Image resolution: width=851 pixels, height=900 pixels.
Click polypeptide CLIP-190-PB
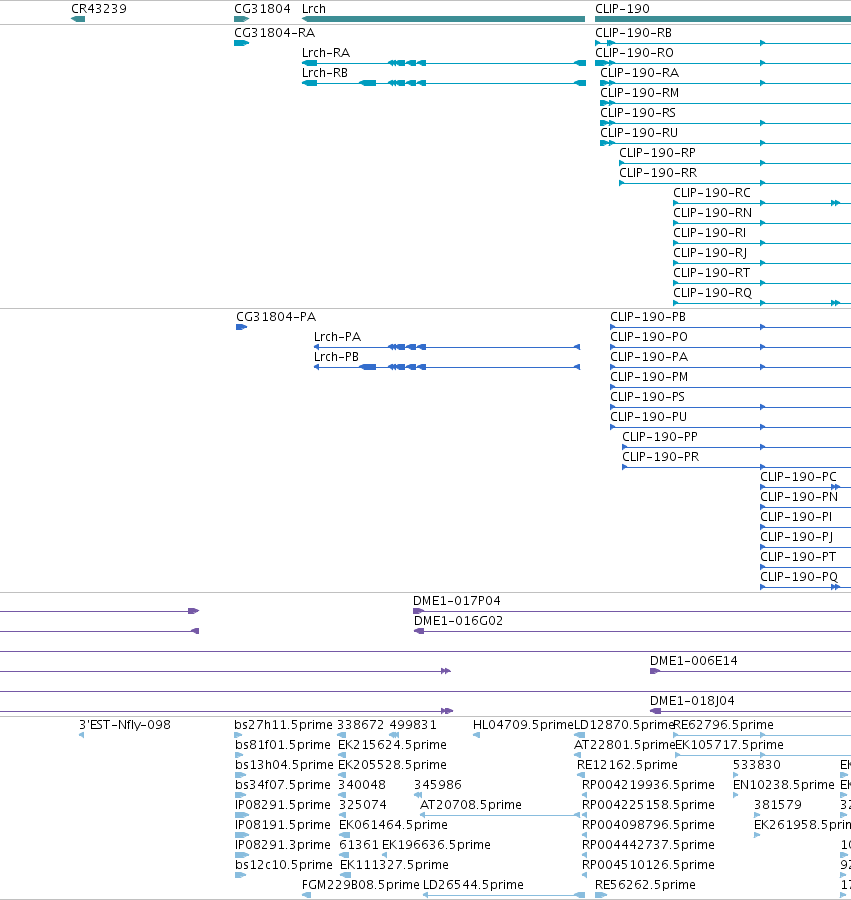(x=648, y=317)
